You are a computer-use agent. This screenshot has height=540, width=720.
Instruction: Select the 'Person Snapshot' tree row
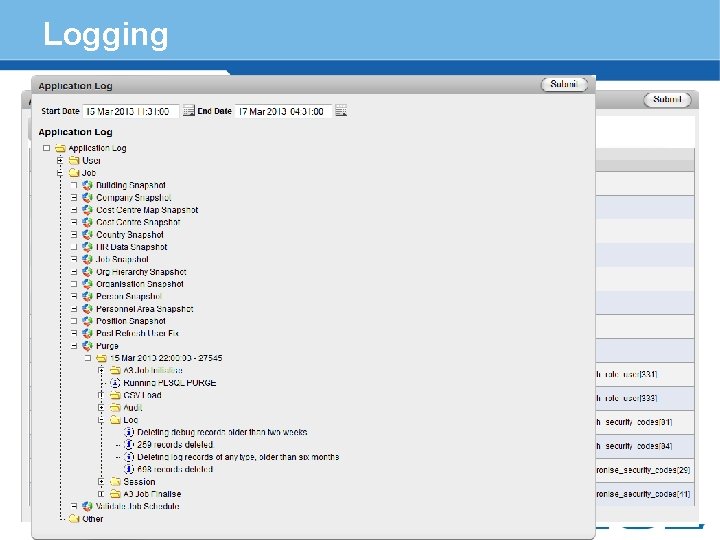tap(129, 297)
